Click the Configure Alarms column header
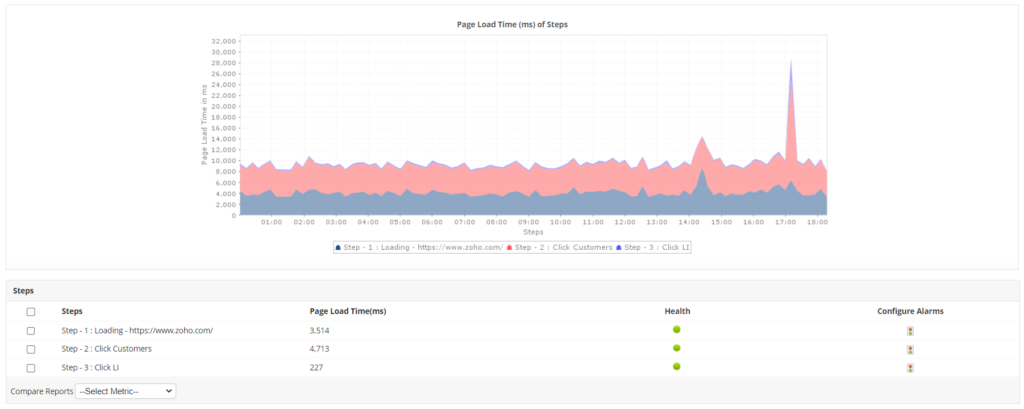Image resolution: width=1024 pixels, height=409 pixels. tap(910, 311)
